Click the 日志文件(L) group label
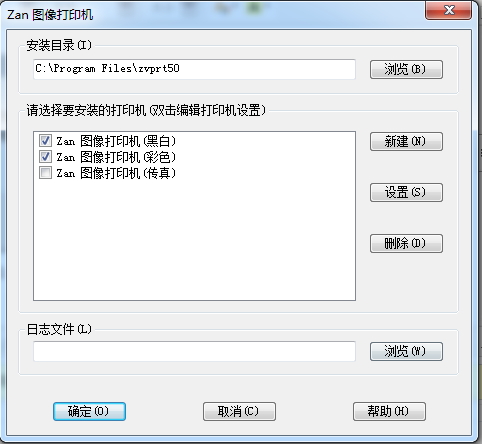The image size is (482, 444). point(59,329)
